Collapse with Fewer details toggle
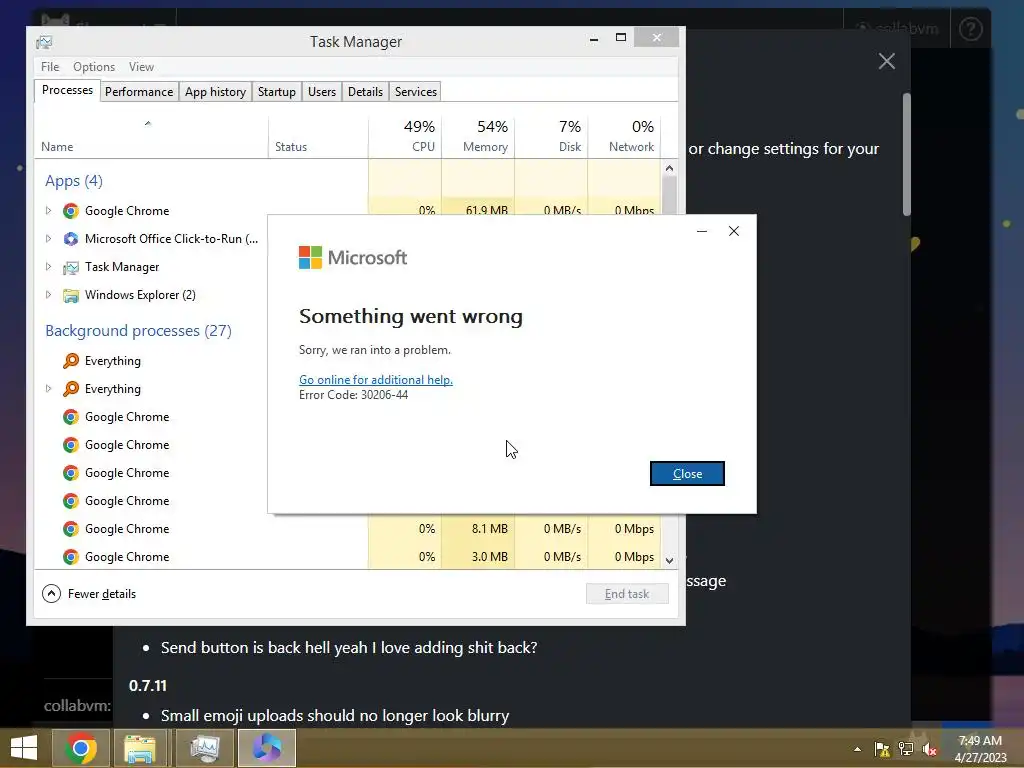This screenshot has width=1024, height=768. [x=89, y=594]
